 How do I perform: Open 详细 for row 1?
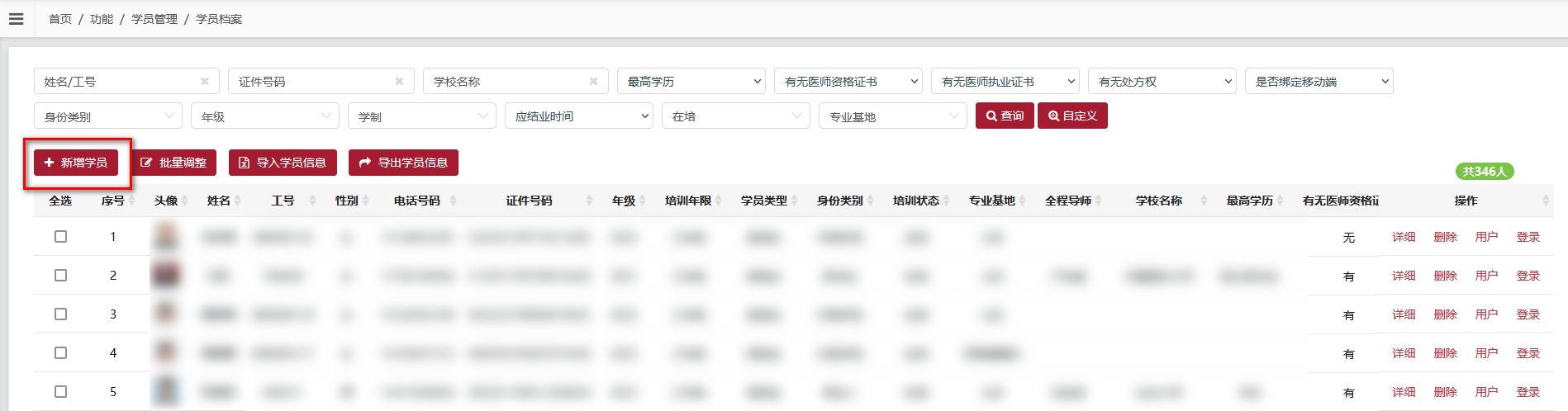point(1404,237)
